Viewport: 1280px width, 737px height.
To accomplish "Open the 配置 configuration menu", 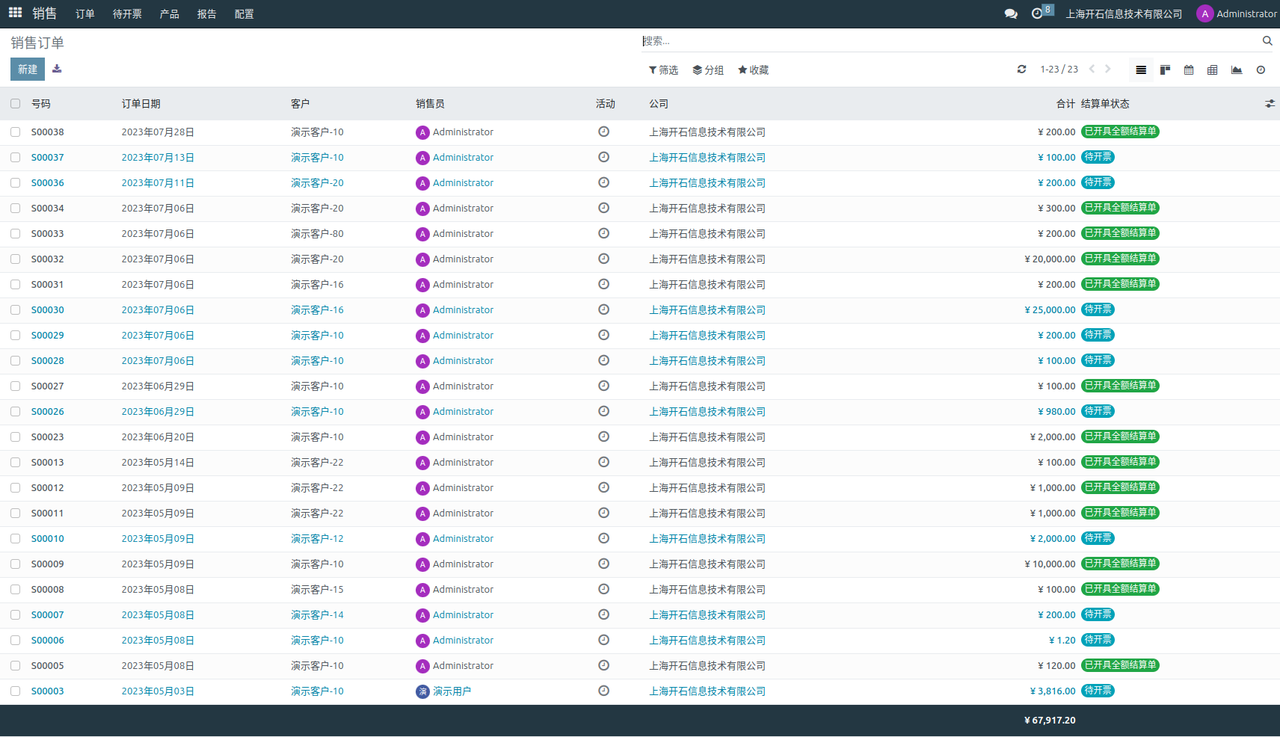I will click(244, 14).
